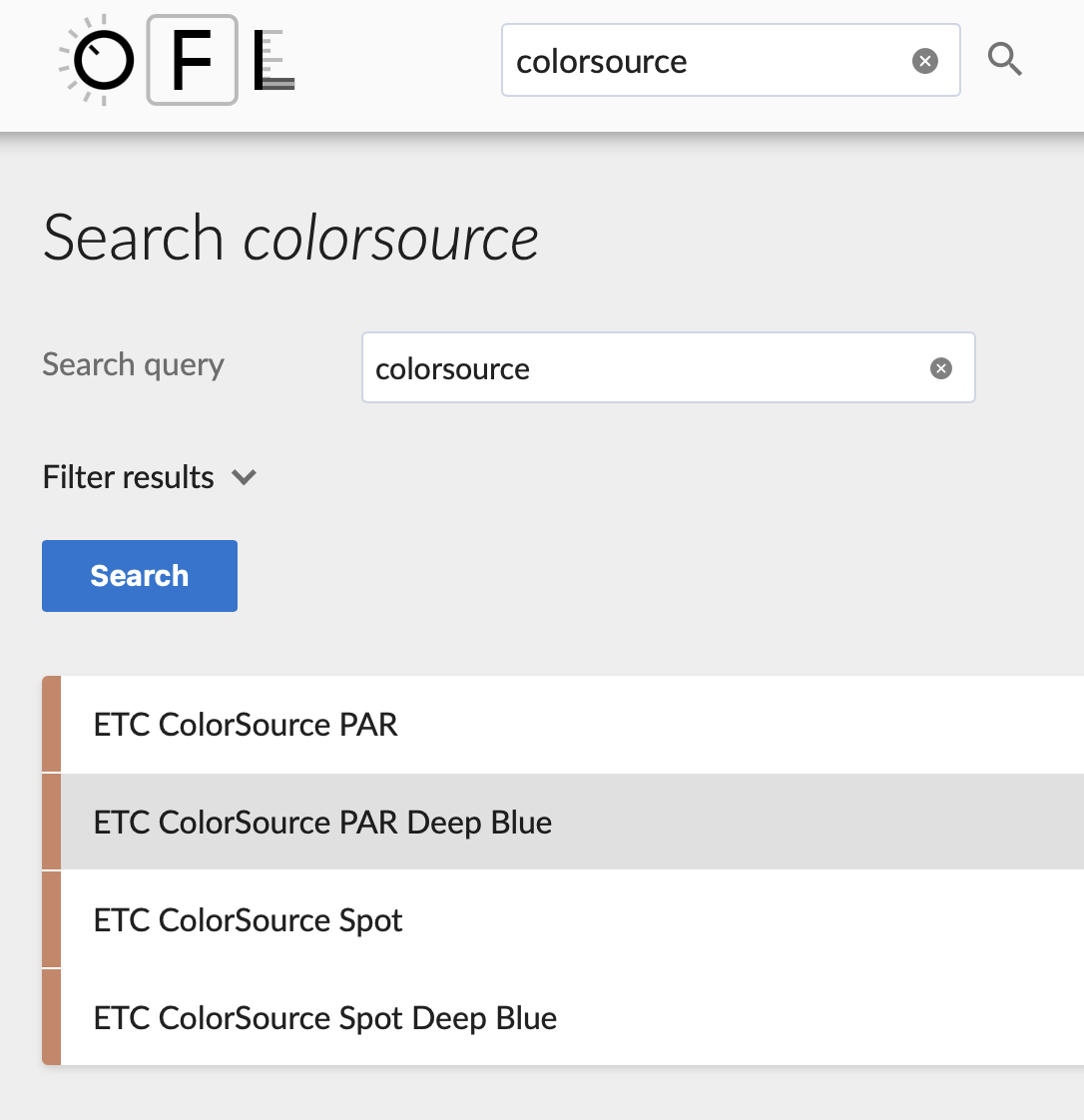Image resolution: width=1084 pixels, height=1120 pixels.
Task: Choose ETC ColorSource Spot Deep Blue
Action: point(324,1018)
